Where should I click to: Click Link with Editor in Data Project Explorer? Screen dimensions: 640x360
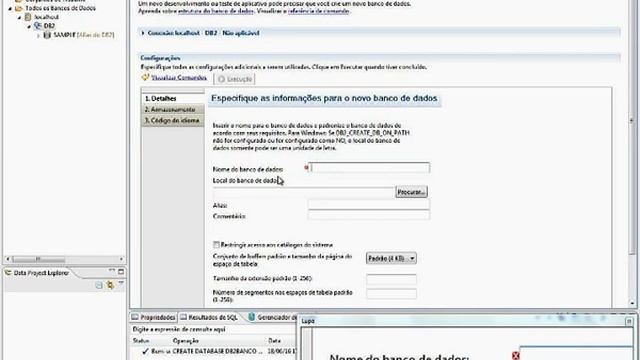click(x=110, y=285)
